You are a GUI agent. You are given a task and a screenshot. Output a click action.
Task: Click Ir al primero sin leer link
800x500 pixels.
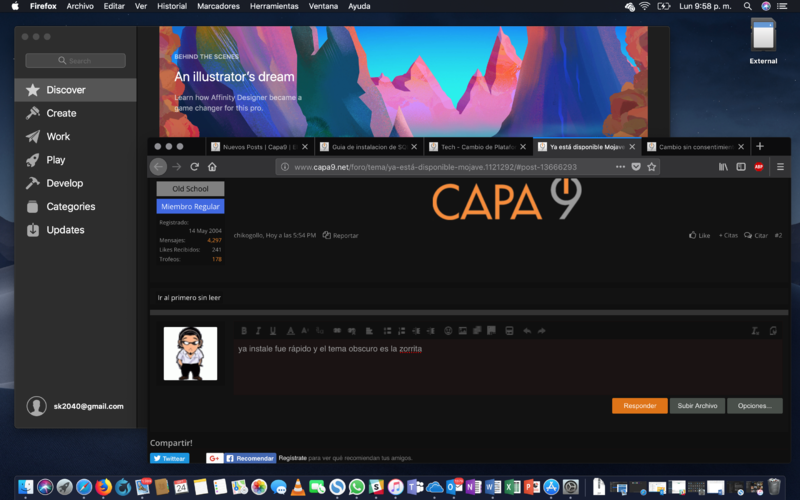(x=189, y=297)
